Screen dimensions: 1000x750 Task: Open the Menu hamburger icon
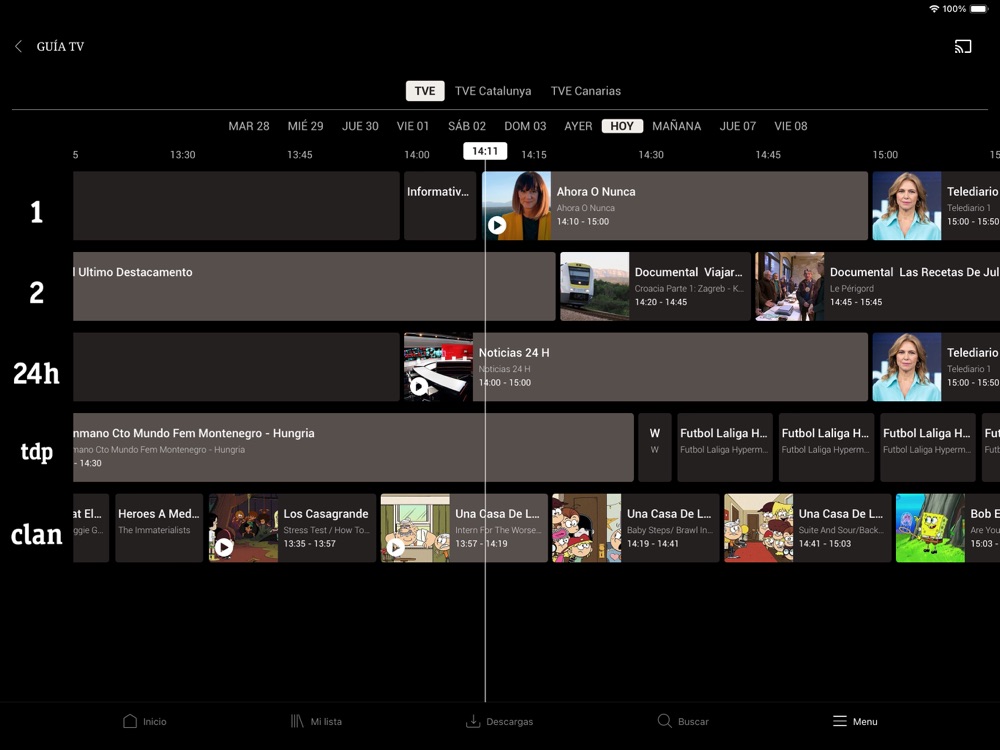pyautogui.click(x=840, y=721)
